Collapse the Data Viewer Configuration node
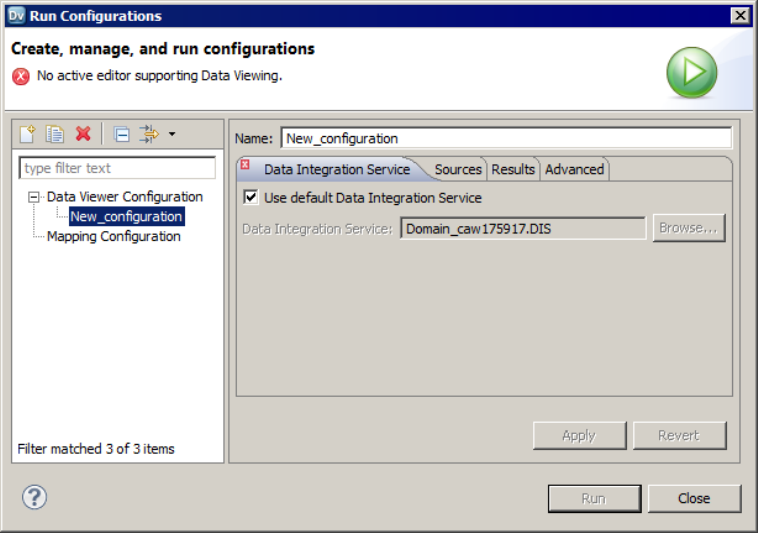Viewport: 758px width, 533px height. (34, 197)
